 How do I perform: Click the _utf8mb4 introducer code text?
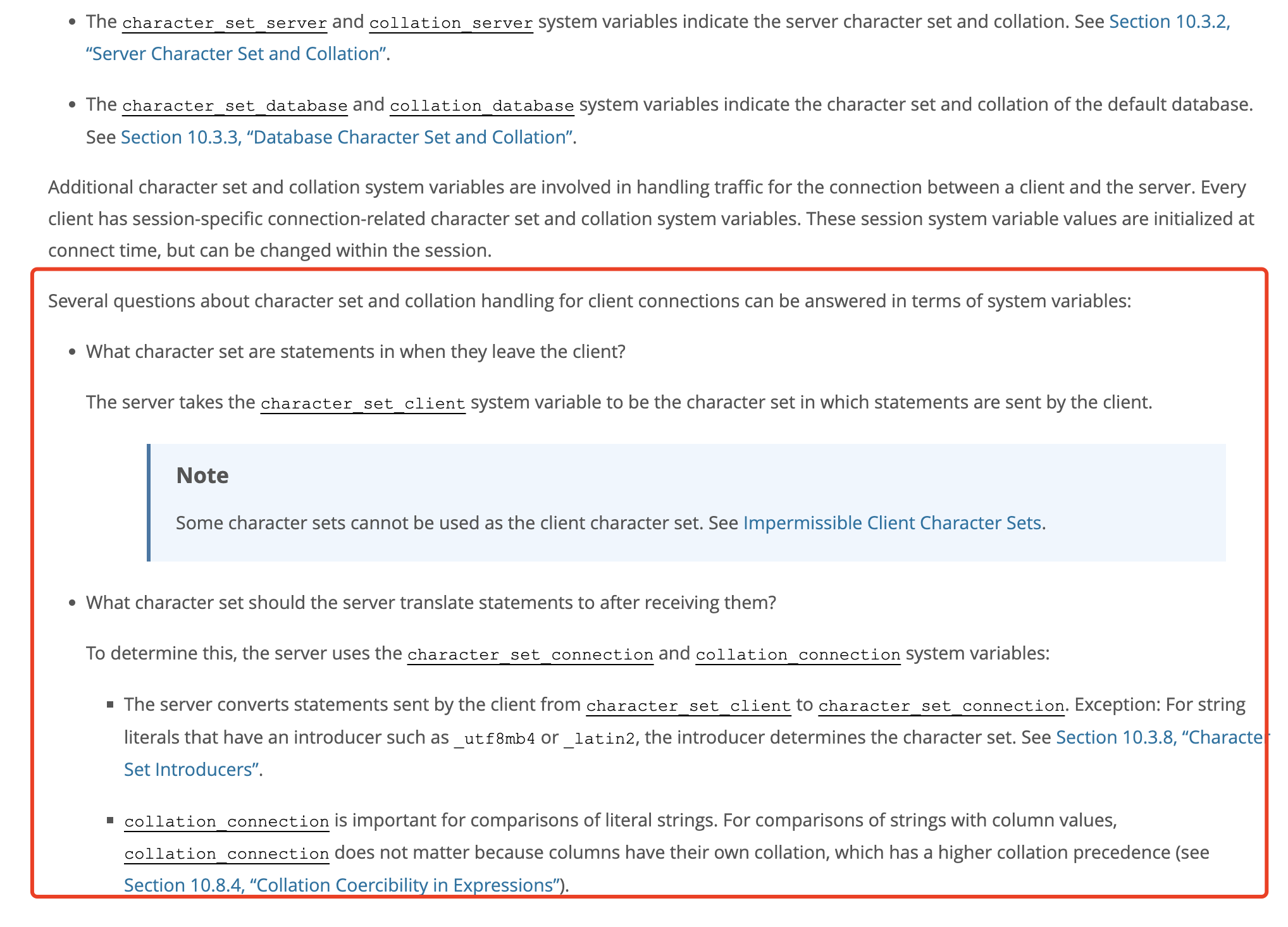[495, 739]
